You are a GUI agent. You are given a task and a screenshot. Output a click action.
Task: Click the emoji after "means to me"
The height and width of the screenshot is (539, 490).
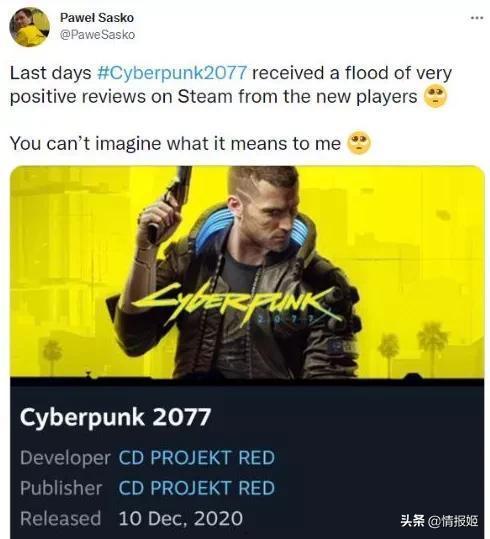pos(359,142)
